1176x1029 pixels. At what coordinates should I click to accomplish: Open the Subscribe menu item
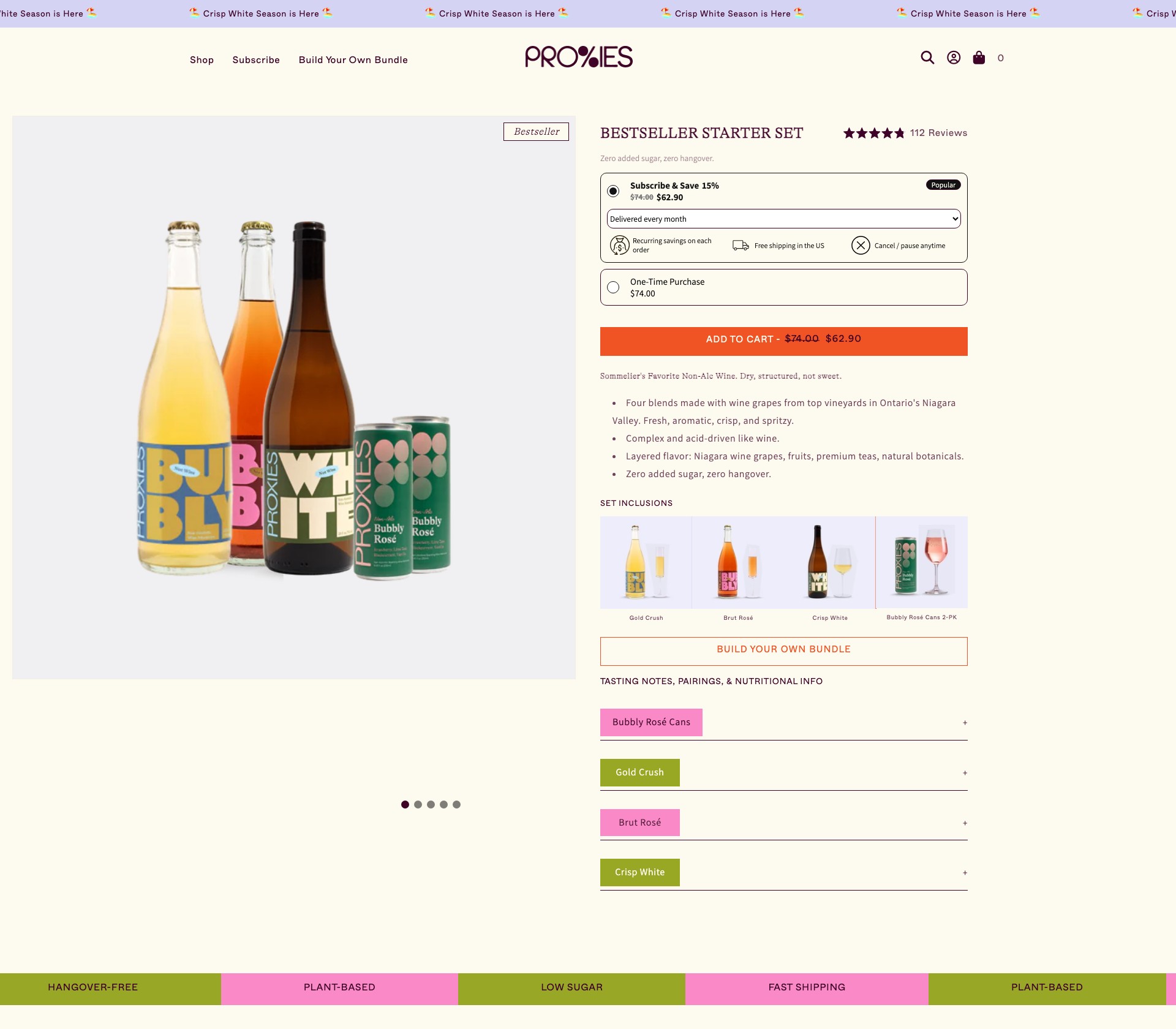(x=256, y=60)
